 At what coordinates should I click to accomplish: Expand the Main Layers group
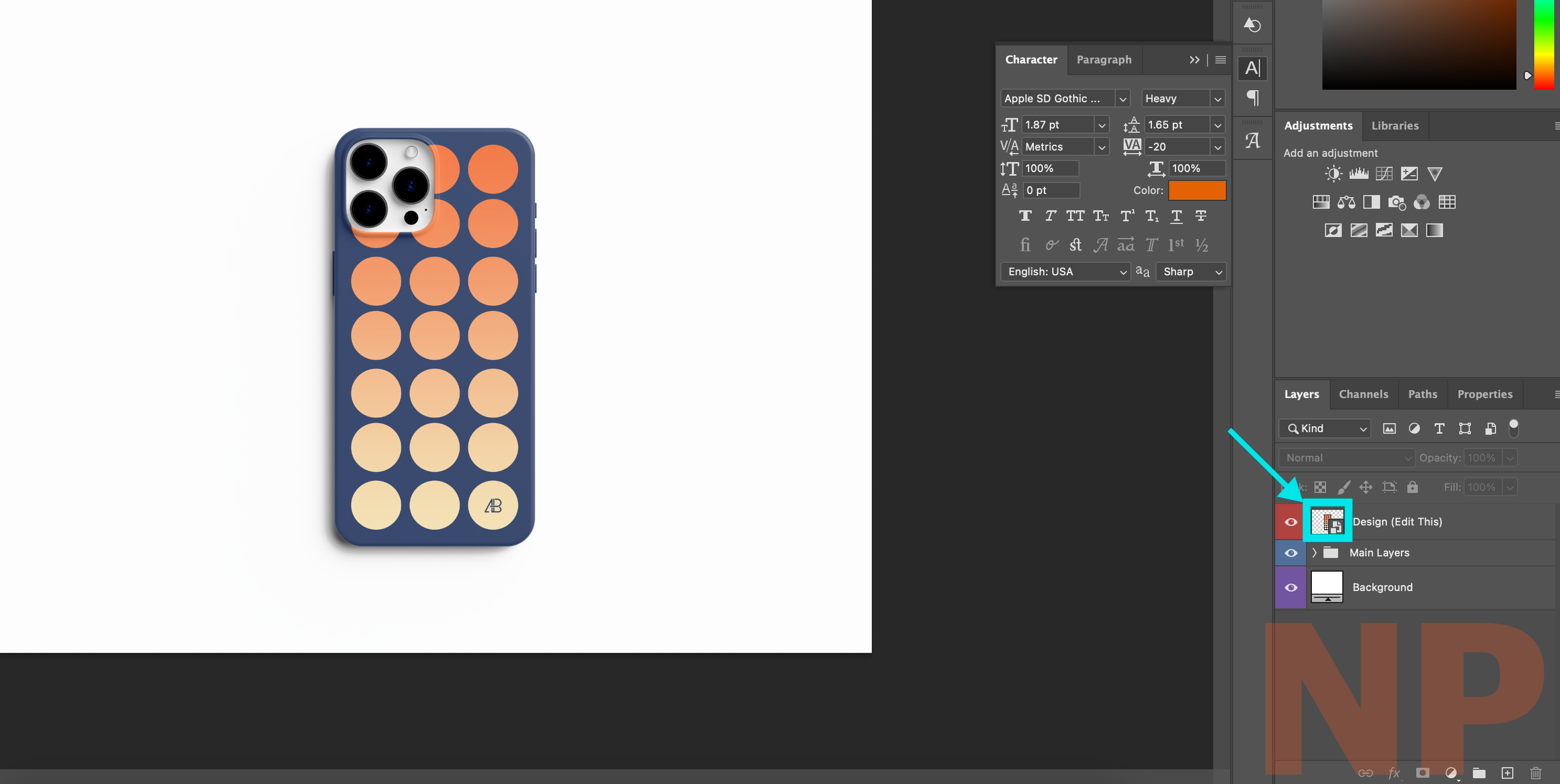coord(1314,553)
